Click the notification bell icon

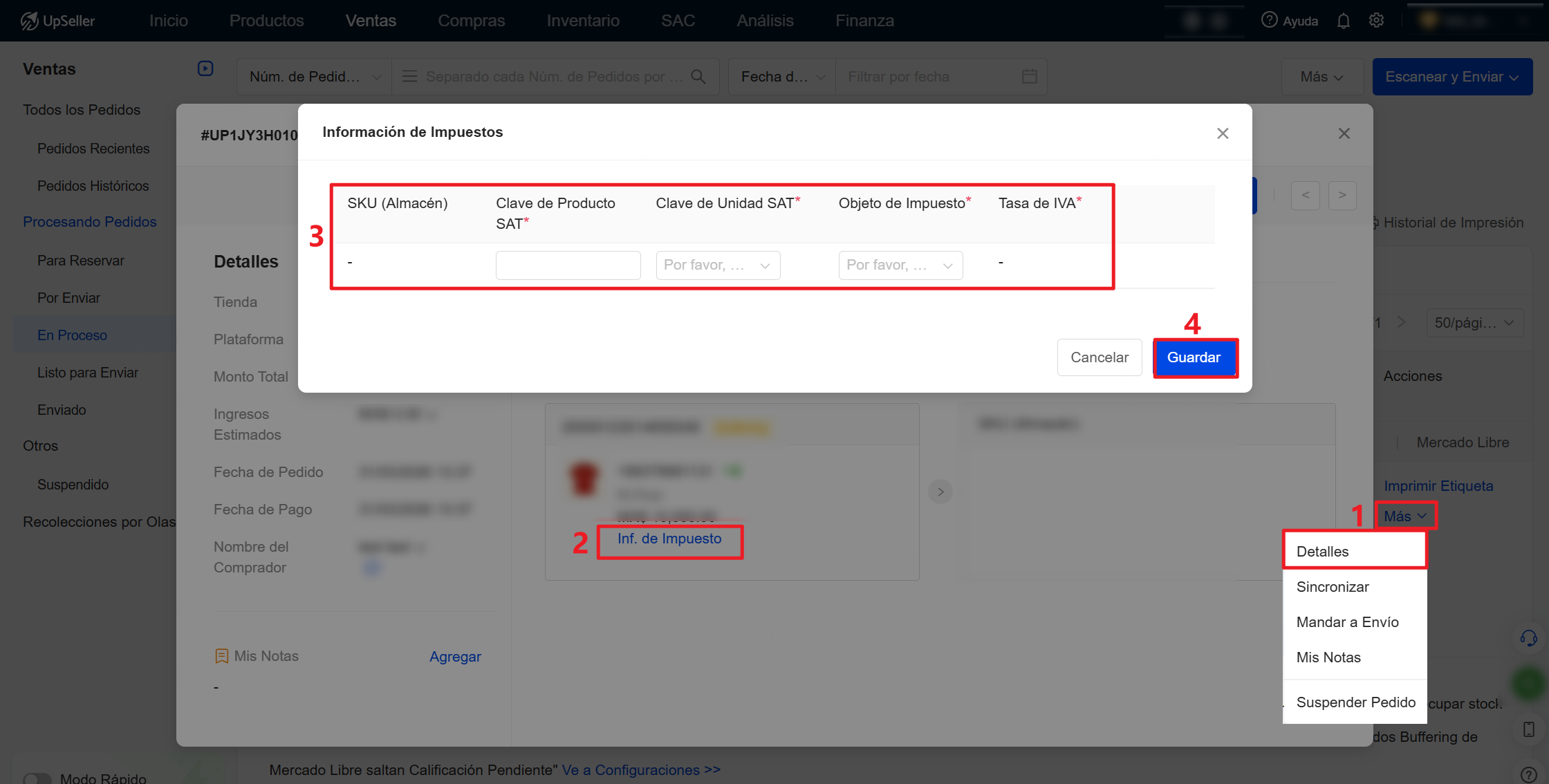[1343, 21]
